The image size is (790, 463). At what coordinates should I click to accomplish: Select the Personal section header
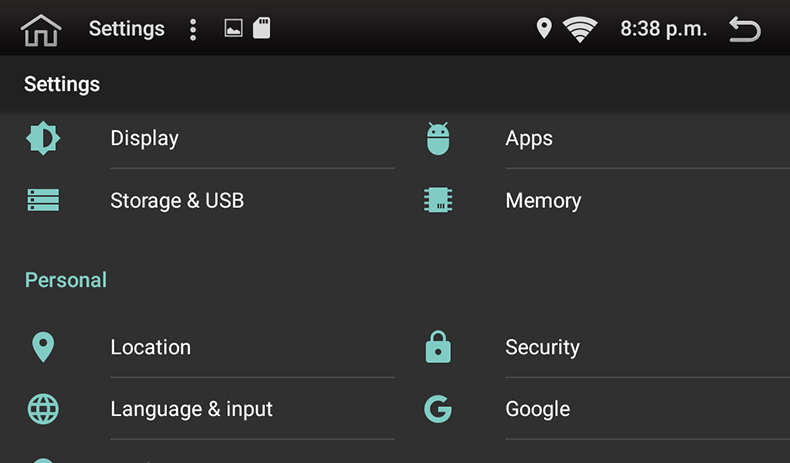click(66, 280)
